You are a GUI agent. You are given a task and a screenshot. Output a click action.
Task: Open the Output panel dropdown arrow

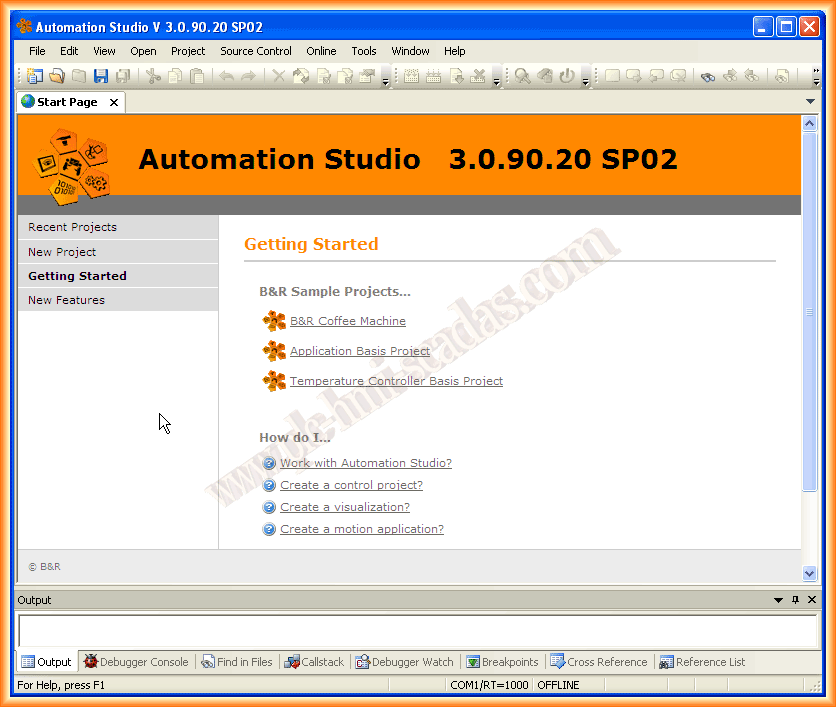779,600
